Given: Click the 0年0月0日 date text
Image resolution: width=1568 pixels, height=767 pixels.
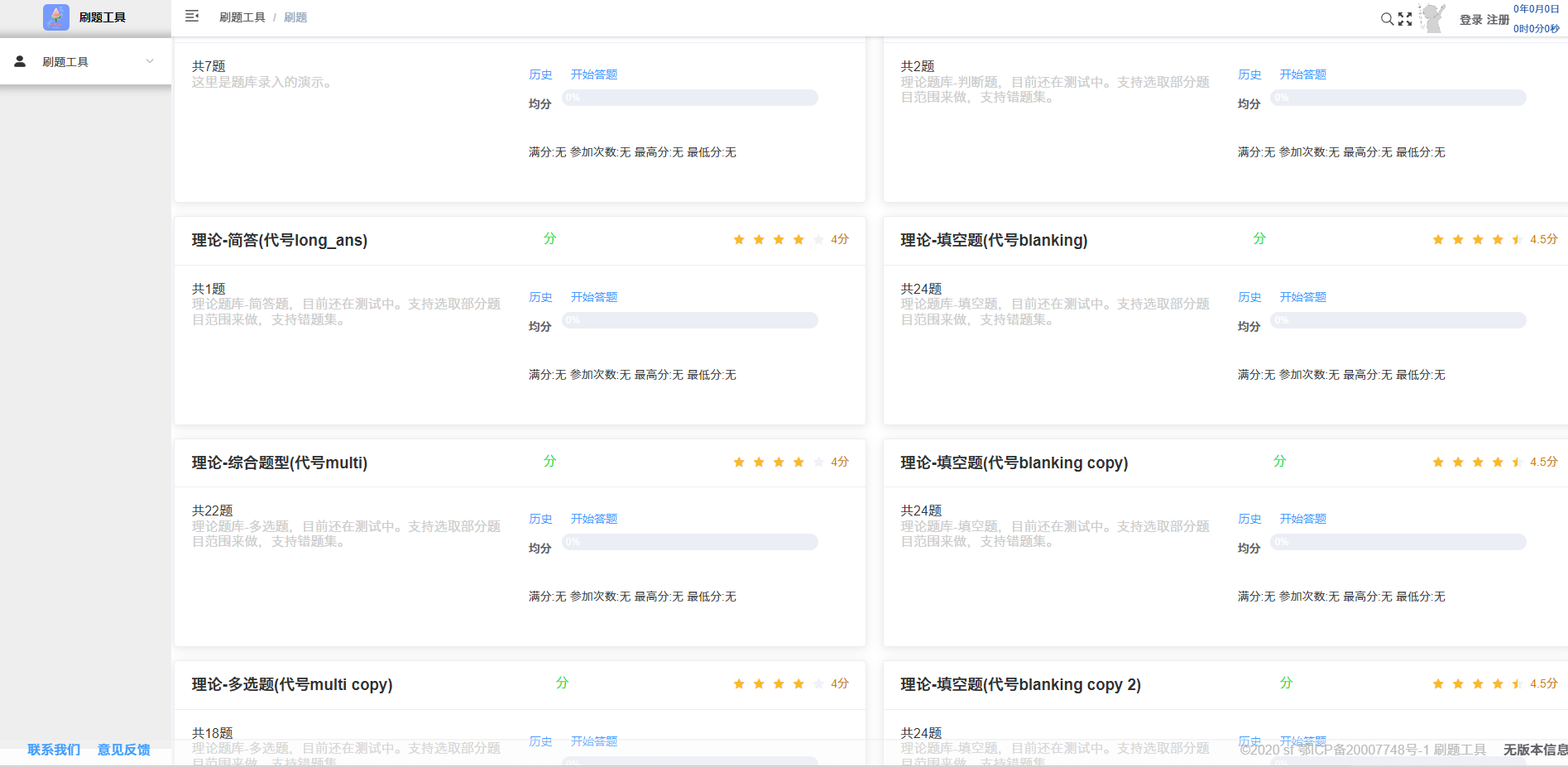Looking at the screenshot, I should [1537, 9].
